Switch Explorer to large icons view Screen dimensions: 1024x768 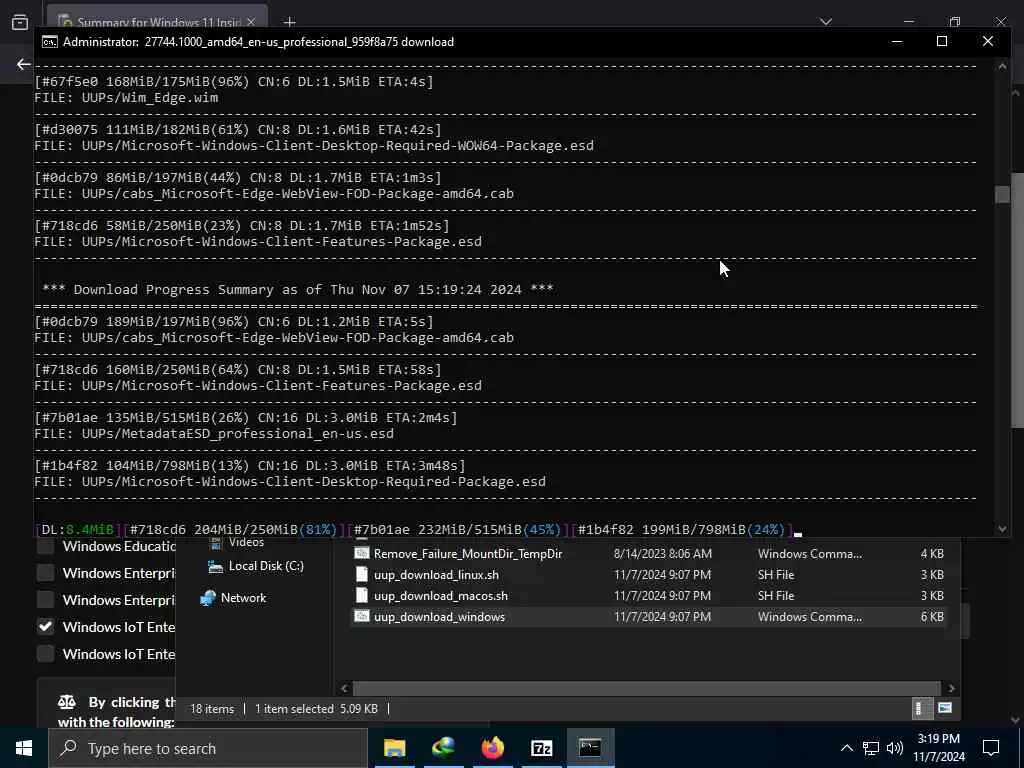coord(944,709)
